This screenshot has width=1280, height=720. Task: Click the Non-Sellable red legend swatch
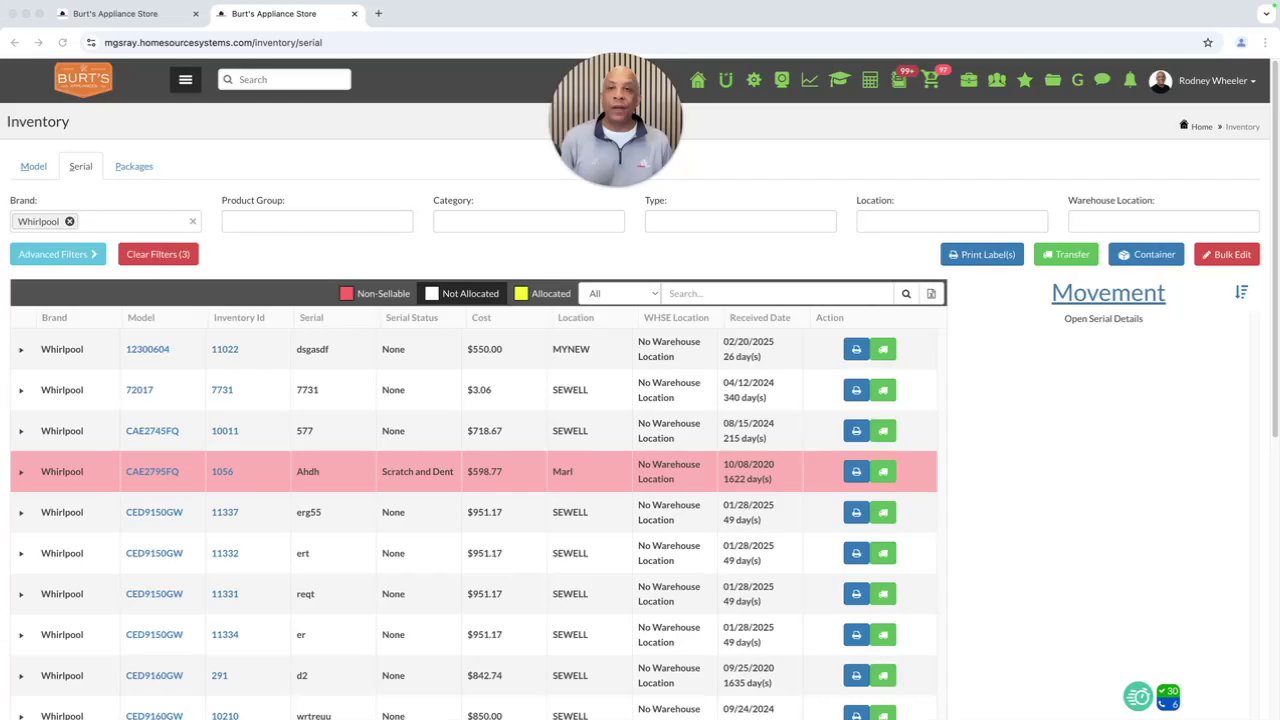coord(346,294)
